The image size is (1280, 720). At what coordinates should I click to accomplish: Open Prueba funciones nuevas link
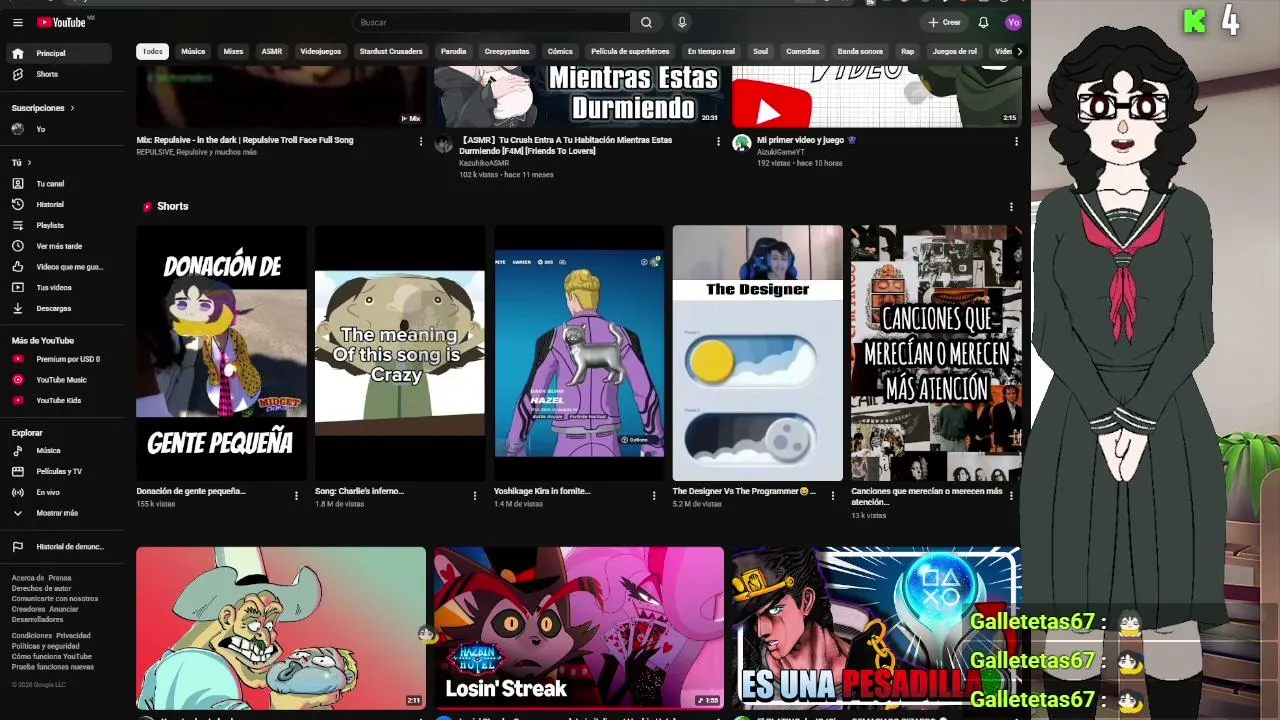click(x=53, y=667)
